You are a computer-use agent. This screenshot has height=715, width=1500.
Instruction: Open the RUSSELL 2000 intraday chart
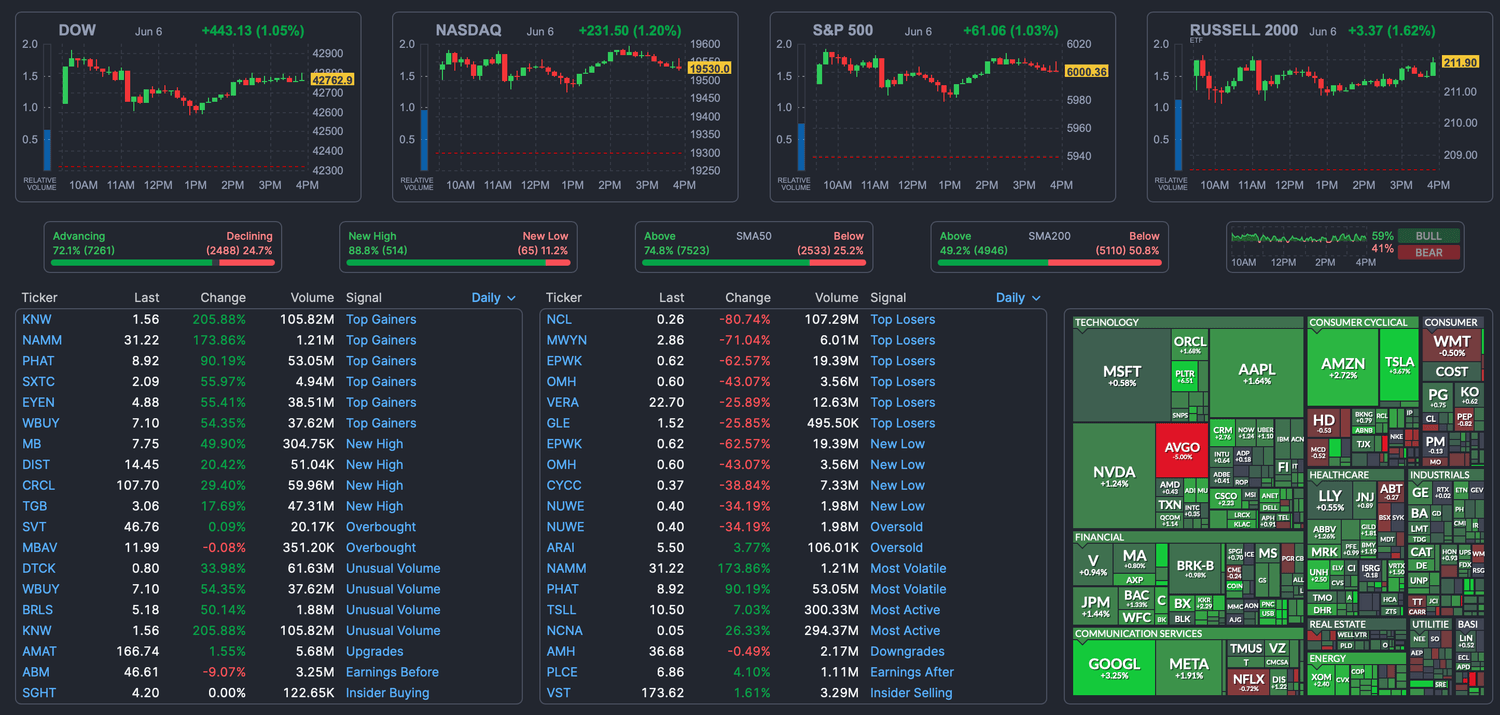[x=1319, y=107]
